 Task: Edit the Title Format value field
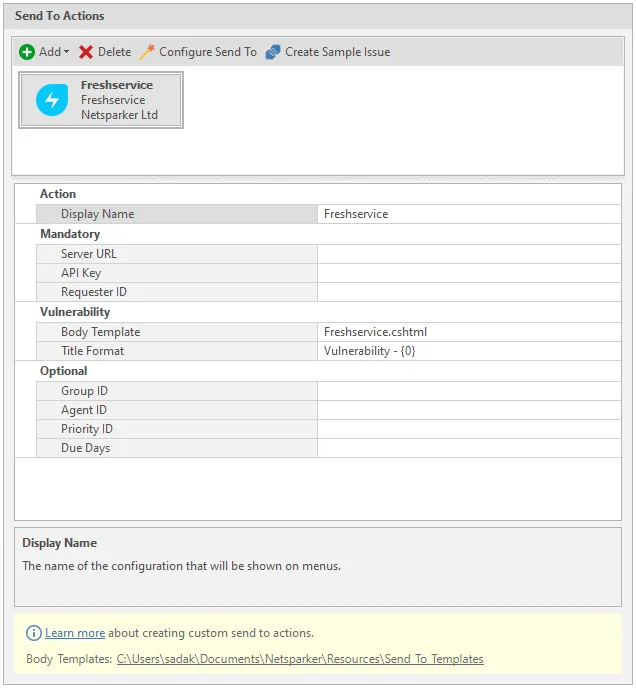click(x=469, y=351)
